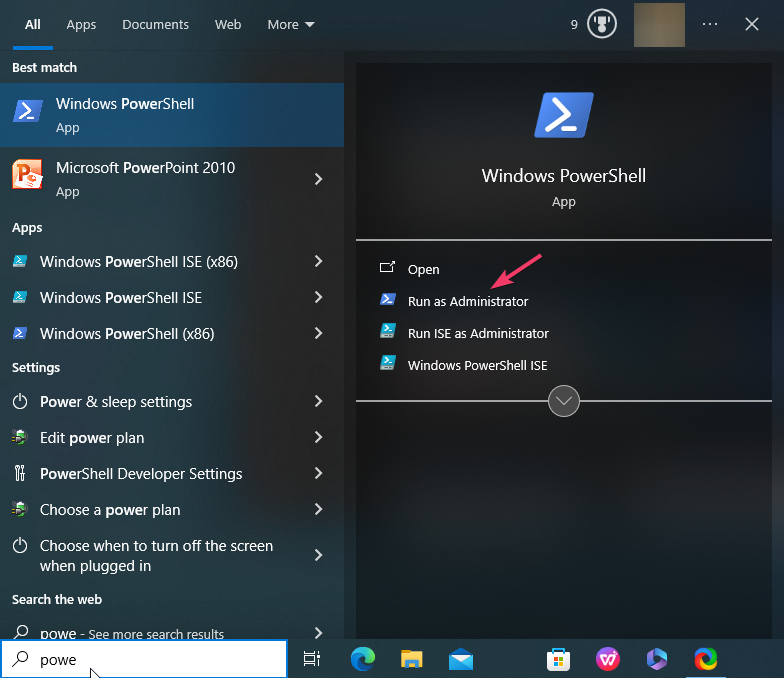Open the multicolor browser icon on taskbar
The image size is (784, 678).
click(x=706, y=659)
